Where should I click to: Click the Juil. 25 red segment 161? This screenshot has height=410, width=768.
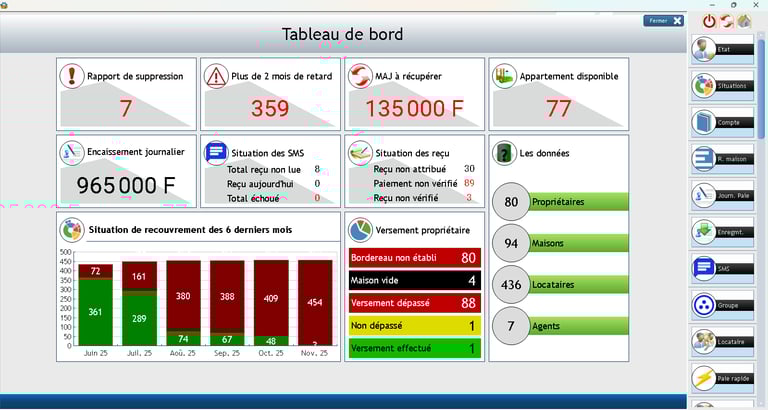click(139, 276)
